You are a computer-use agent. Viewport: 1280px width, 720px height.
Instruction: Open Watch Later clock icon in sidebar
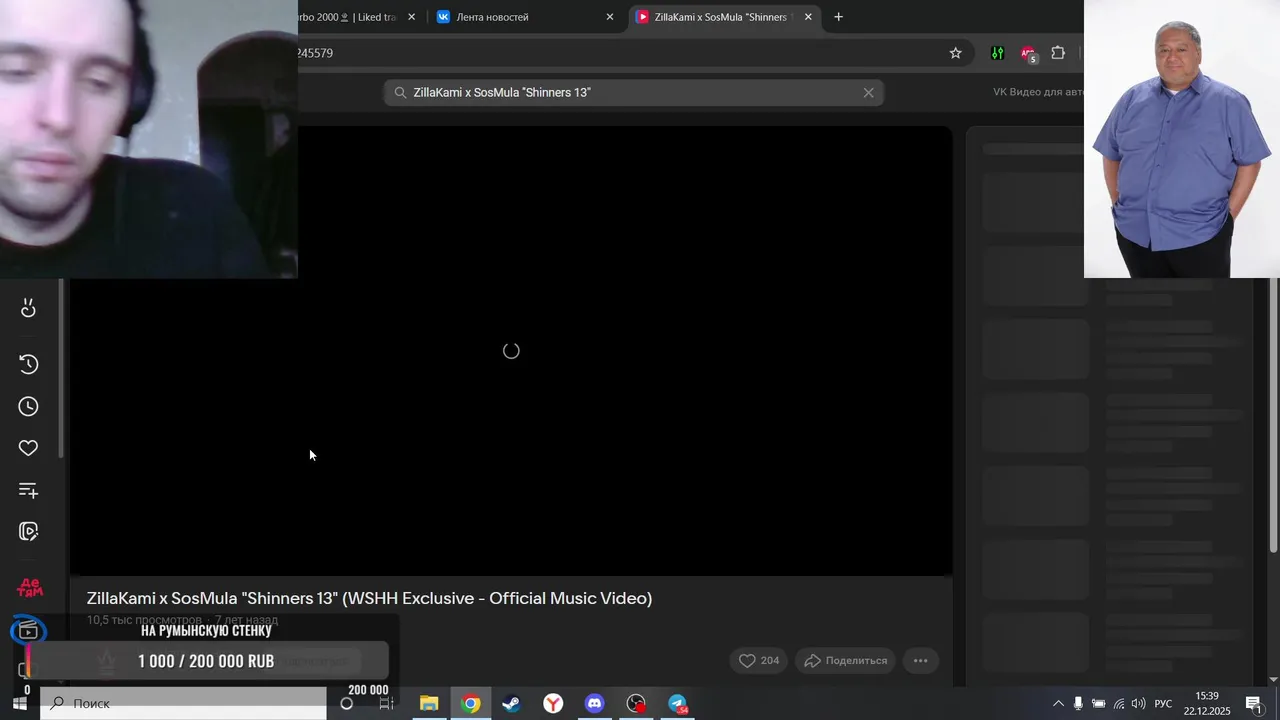(x=28, y=406)
